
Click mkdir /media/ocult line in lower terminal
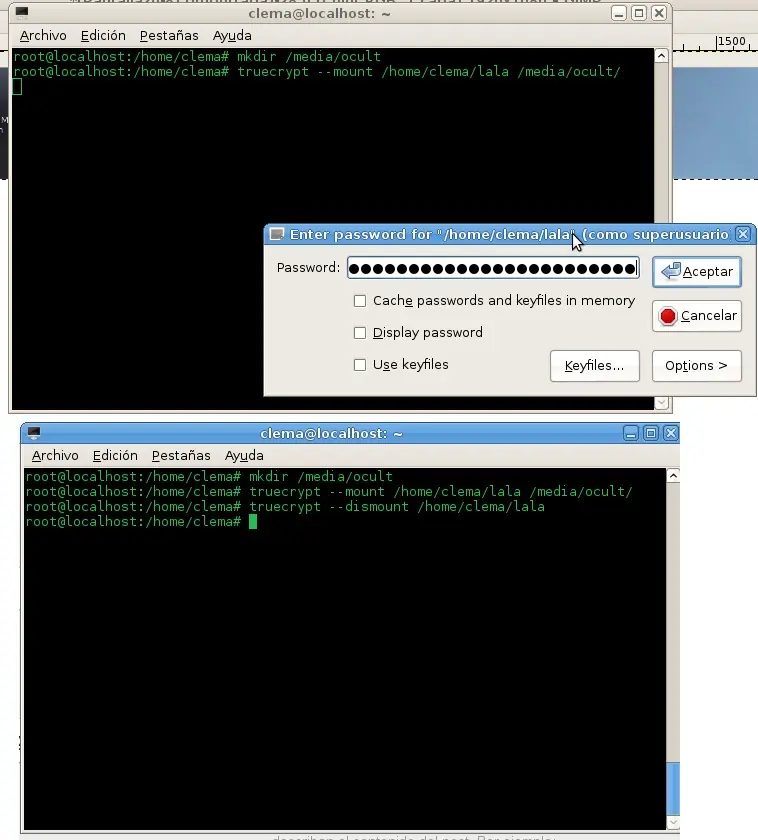click(209, 476)
